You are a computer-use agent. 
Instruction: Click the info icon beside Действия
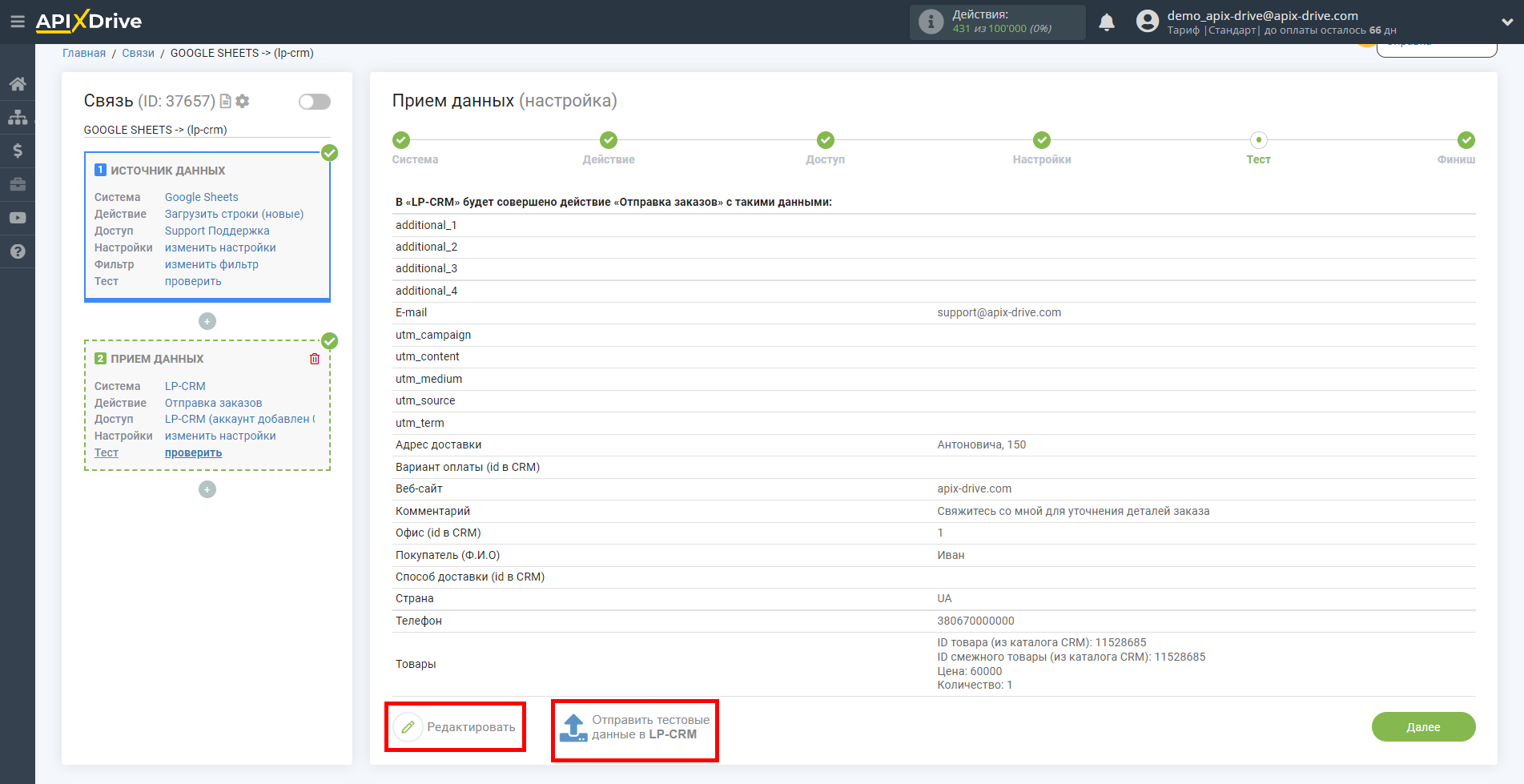pos(931,22)
